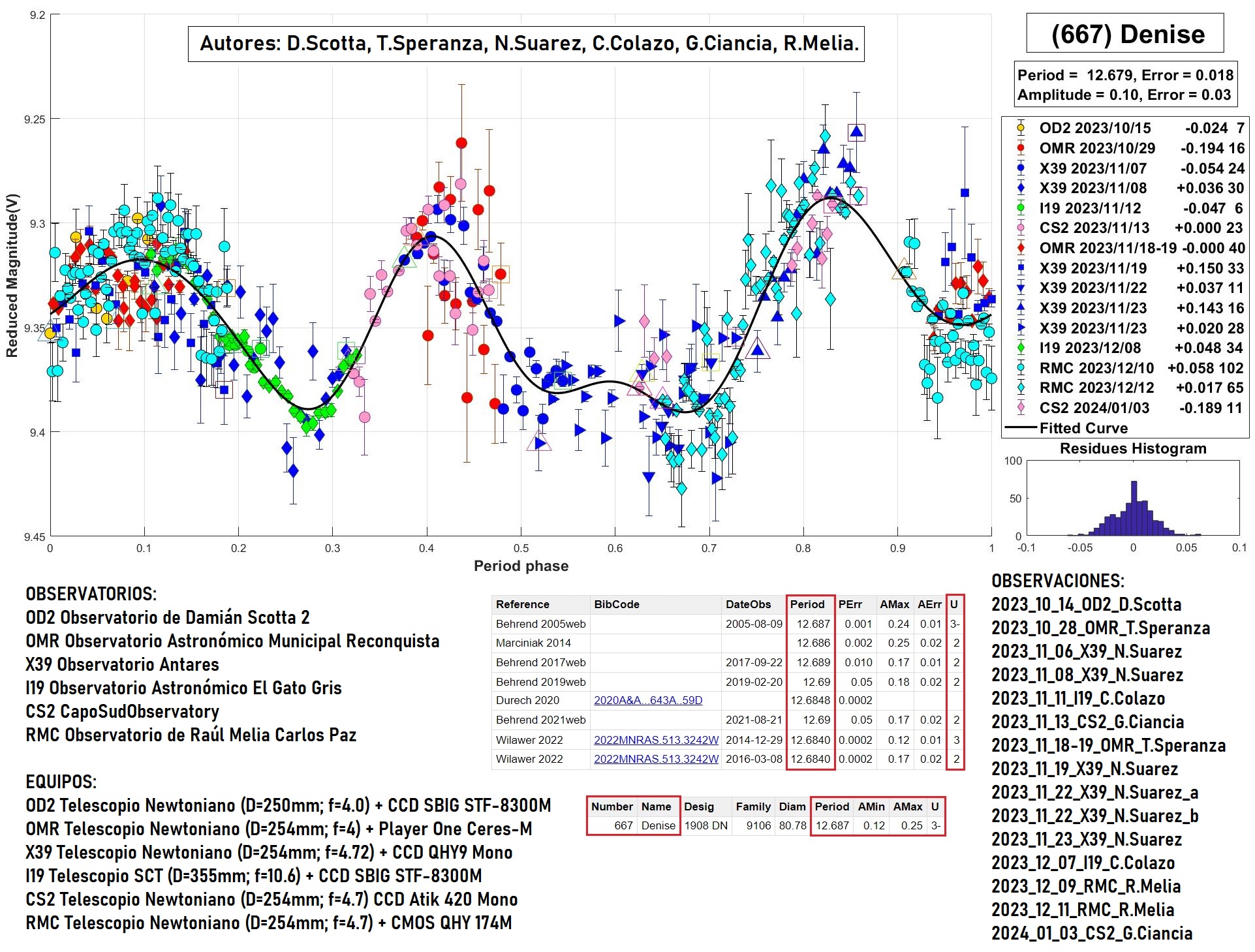Select the Behrend 2017web reference cell
The width and height of the screenshot is (1255, 952).
click(540, 662)
